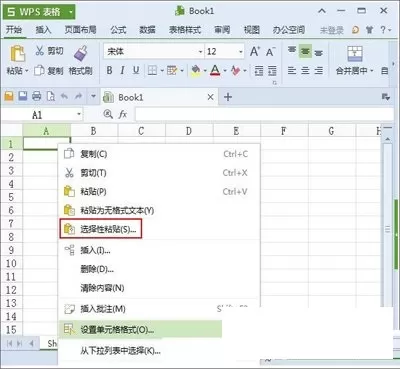Increase font size with large A
The image size is (400, 369).
[x=255, y=51]
